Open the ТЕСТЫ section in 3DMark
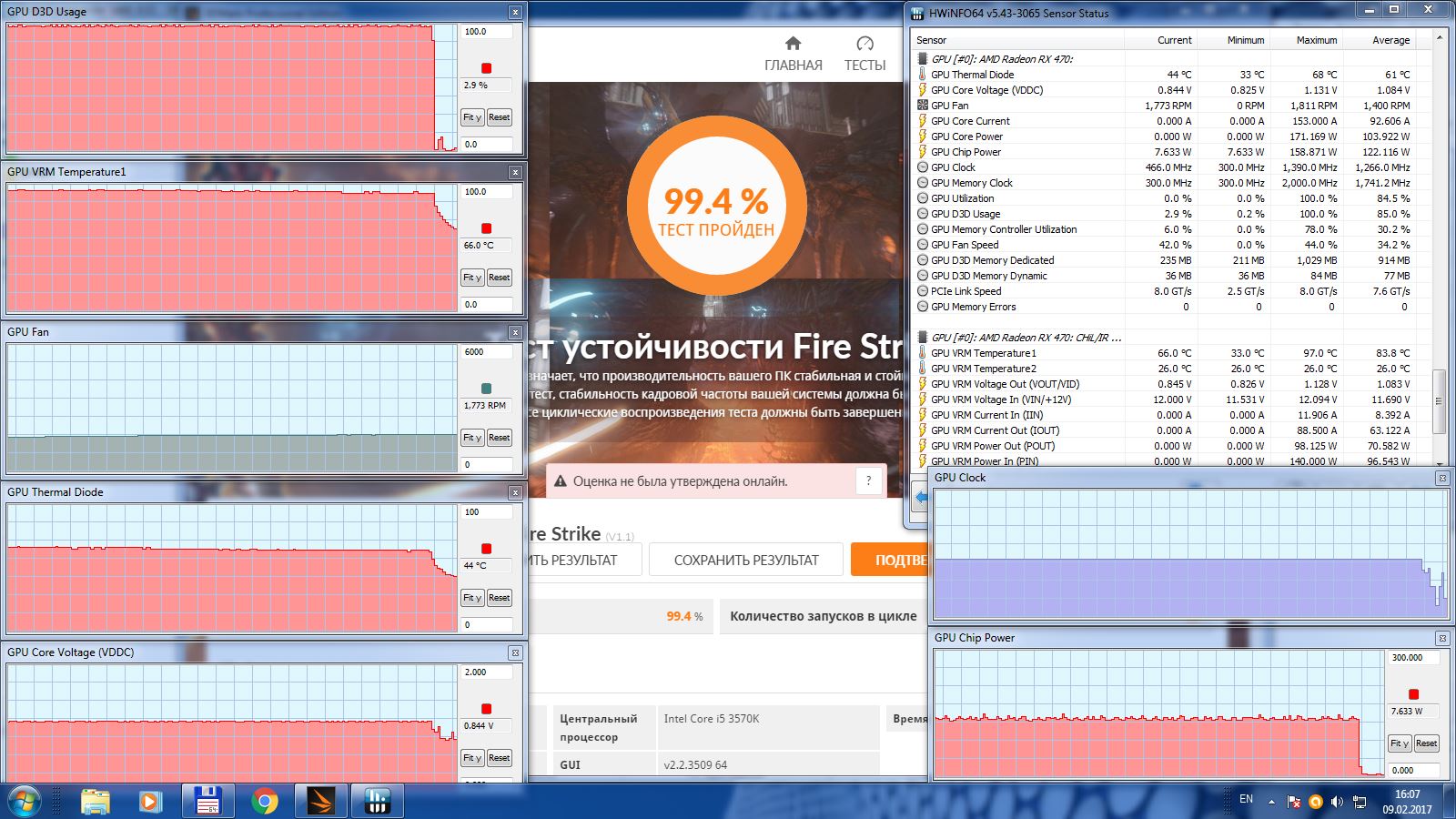This screenshot has width=1456, height=819. (864, 55)
